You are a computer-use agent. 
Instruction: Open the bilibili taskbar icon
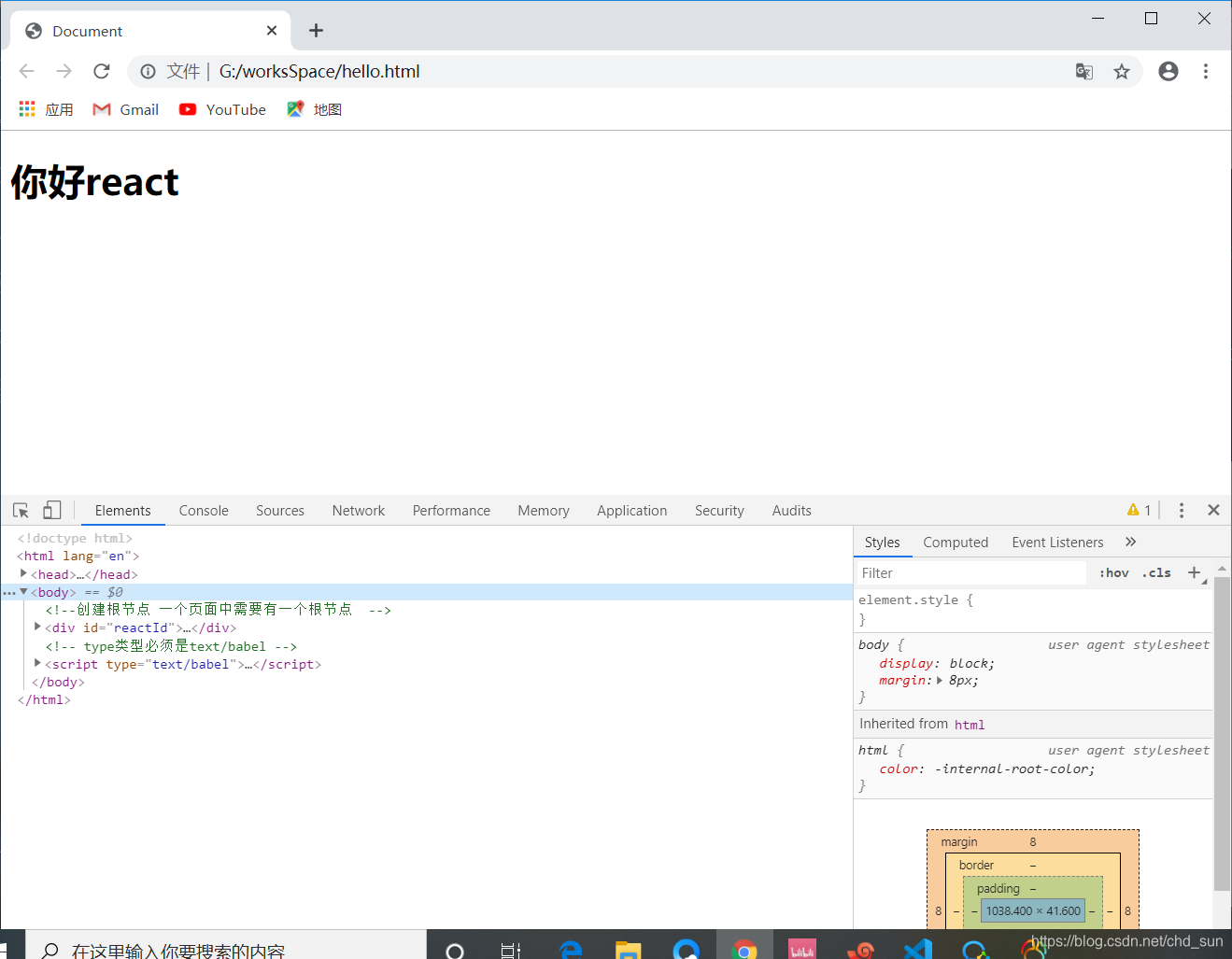[802, 950]
